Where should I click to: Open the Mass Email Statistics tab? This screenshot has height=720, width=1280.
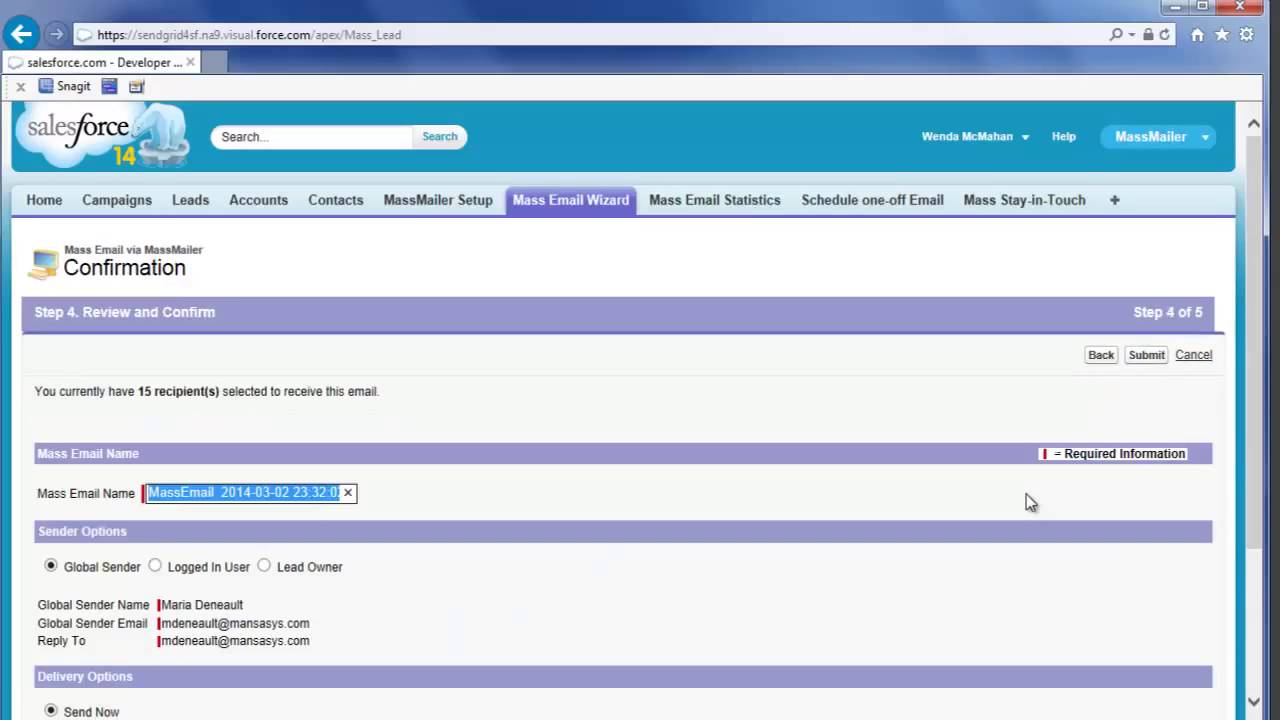pos(715,200)
